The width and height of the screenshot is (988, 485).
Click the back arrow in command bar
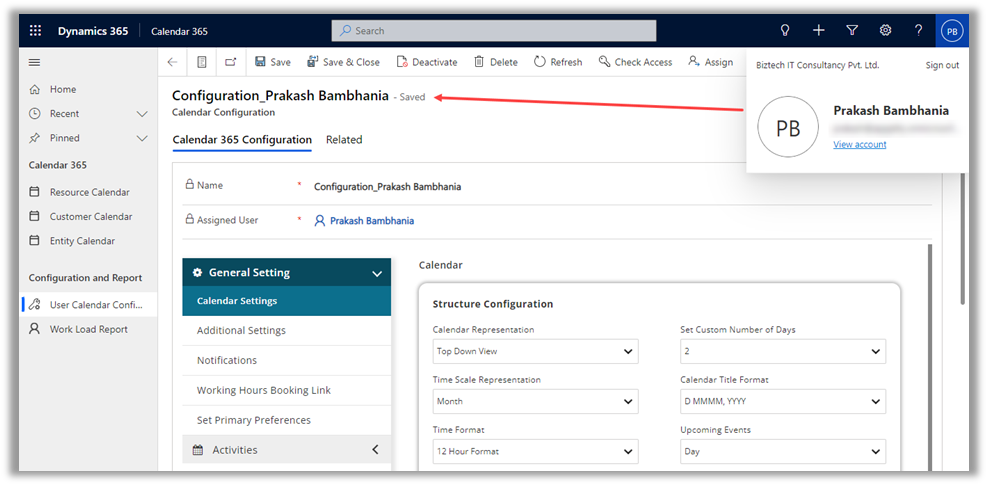click(x=172, y=62)
